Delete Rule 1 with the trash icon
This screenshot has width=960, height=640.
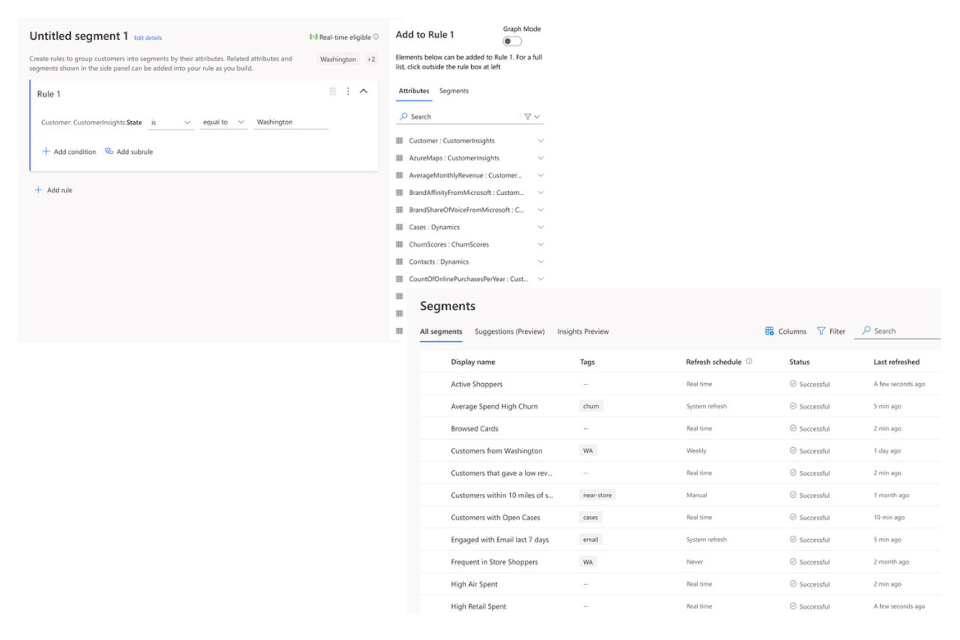[x=333, y=91]
